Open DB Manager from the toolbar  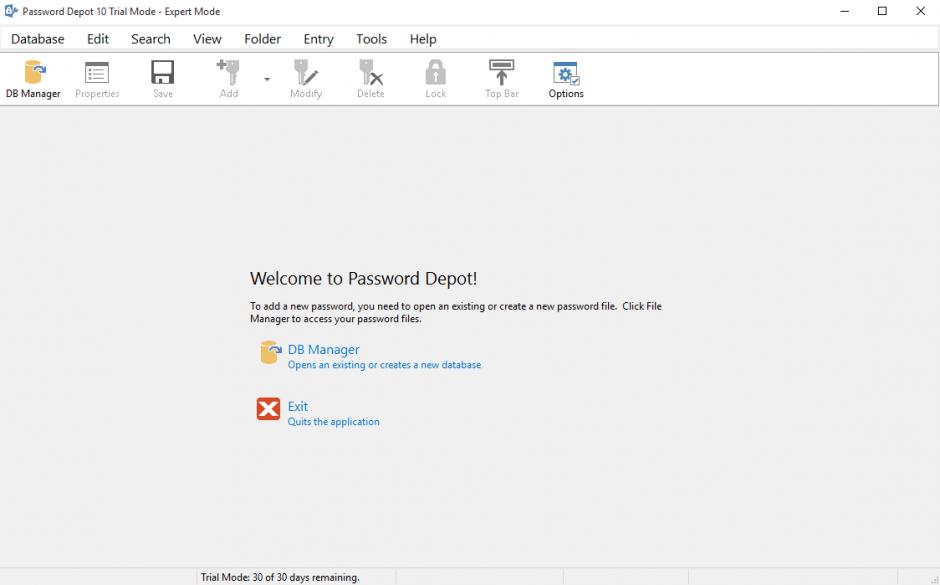34,79
